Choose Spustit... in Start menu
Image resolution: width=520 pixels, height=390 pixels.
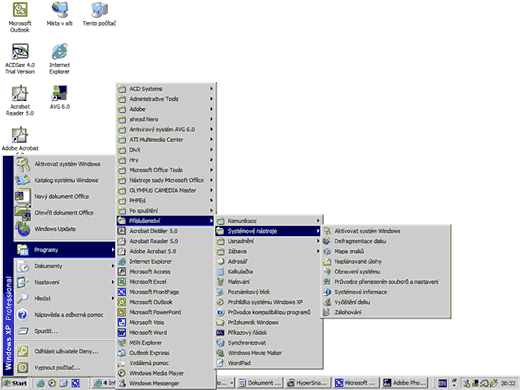coord(64,331)
